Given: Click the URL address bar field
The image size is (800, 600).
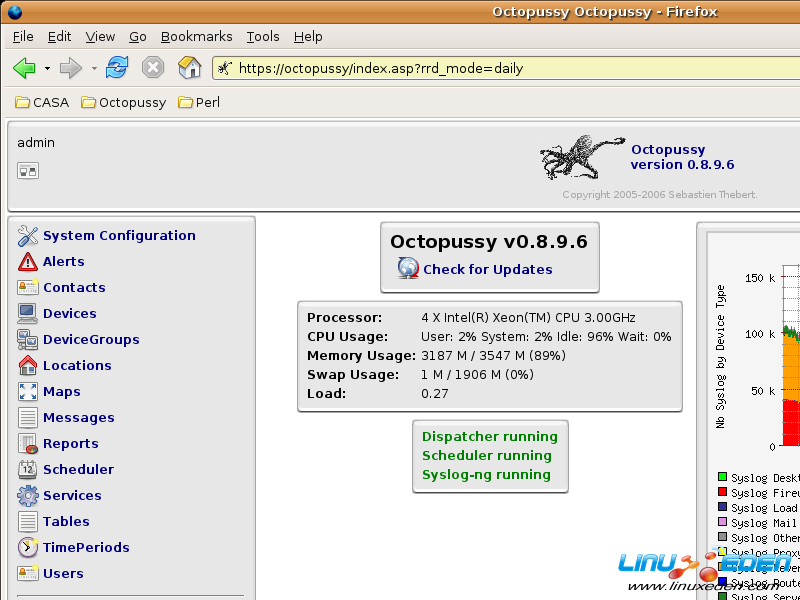Looking at the screenshot, I should pos(500,69).
